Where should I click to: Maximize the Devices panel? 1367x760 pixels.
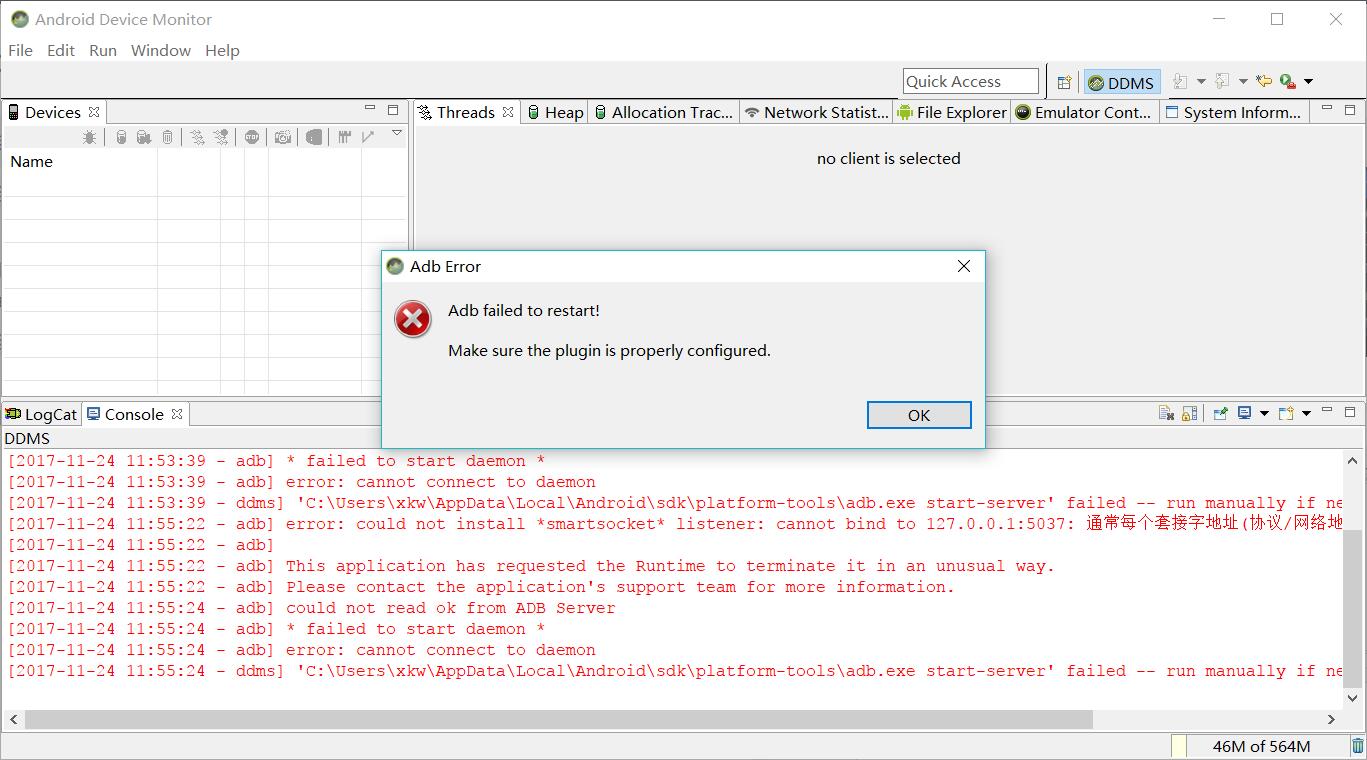tap(393, 110)
